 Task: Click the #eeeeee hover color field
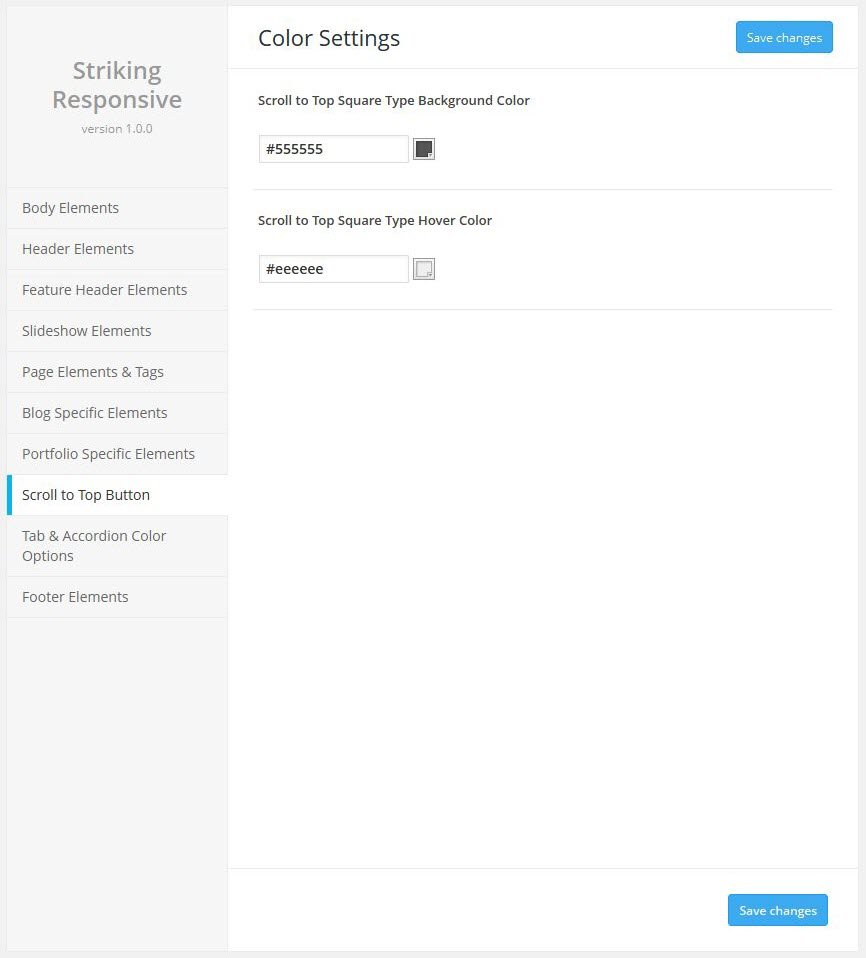(x=333, y=269)
